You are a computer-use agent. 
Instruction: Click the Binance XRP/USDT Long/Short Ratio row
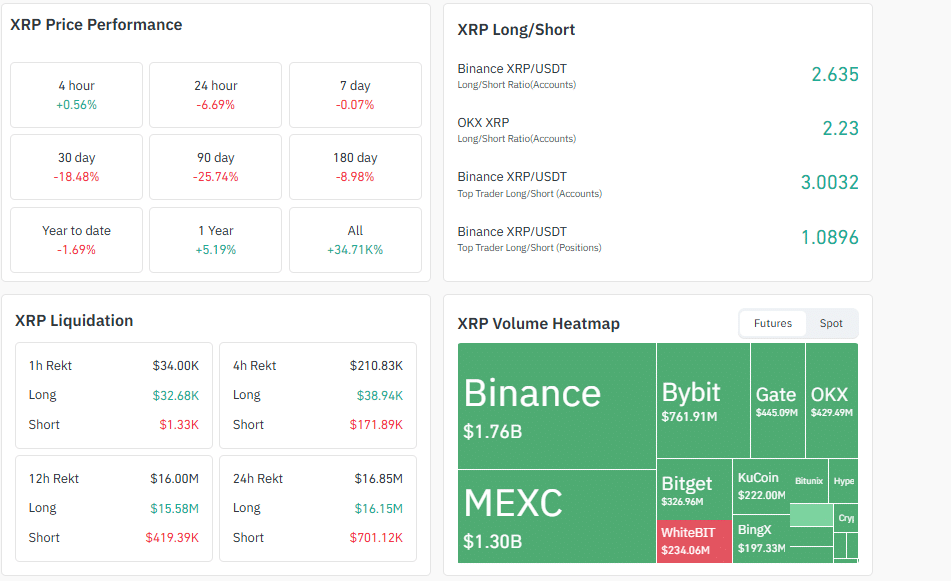point(655,74)
